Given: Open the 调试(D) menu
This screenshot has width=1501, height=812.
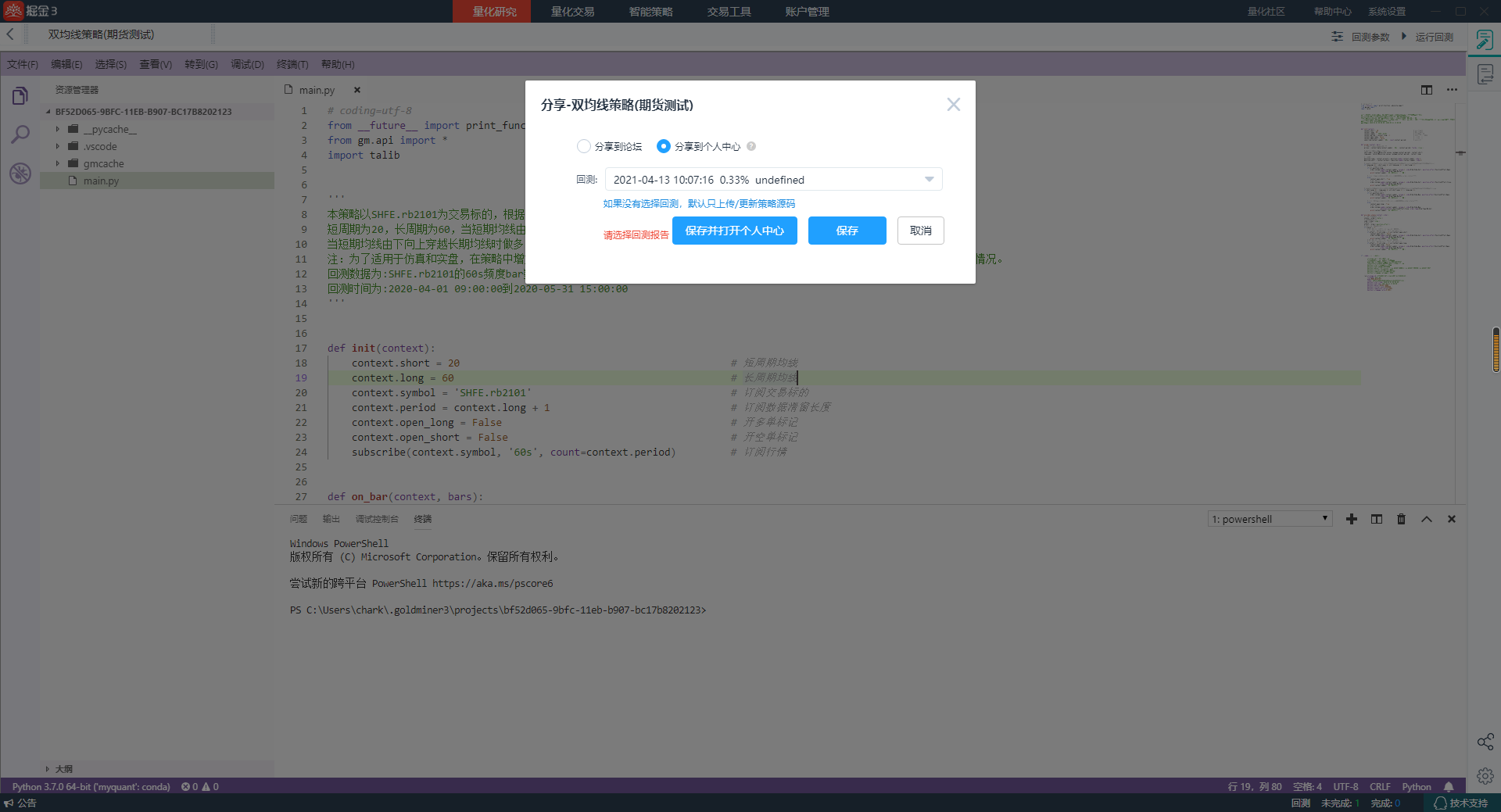Looking at the screenshot, I should [247, 64].
